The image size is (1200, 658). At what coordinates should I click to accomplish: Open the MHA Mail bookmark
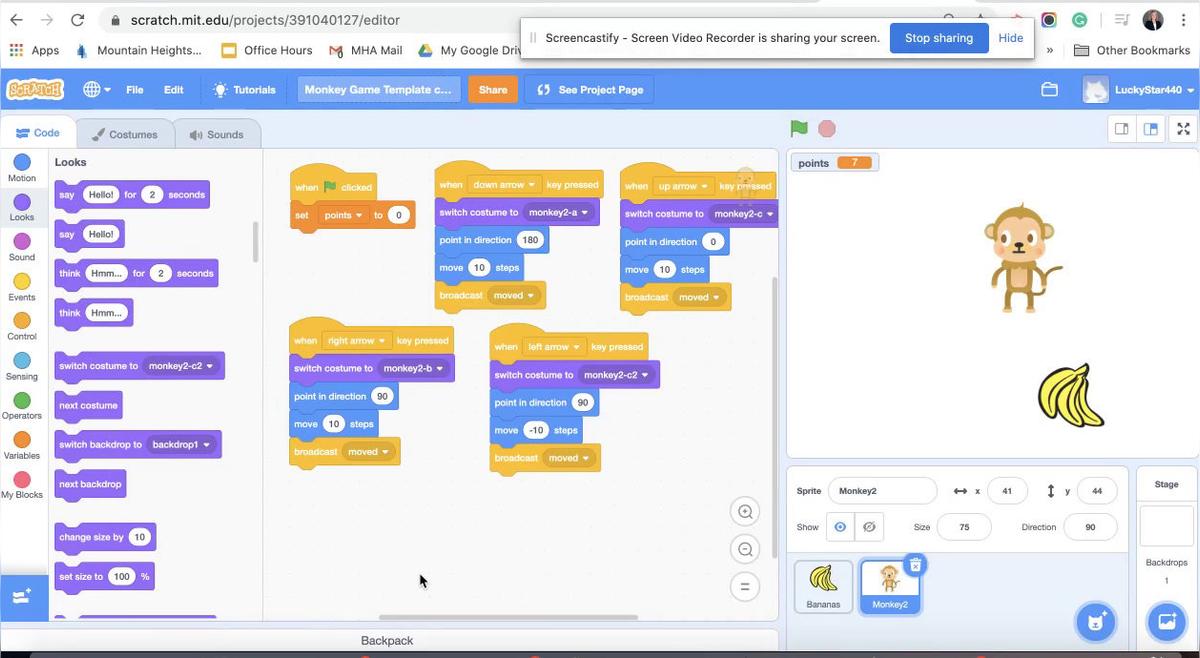click(x=365, y=50)
